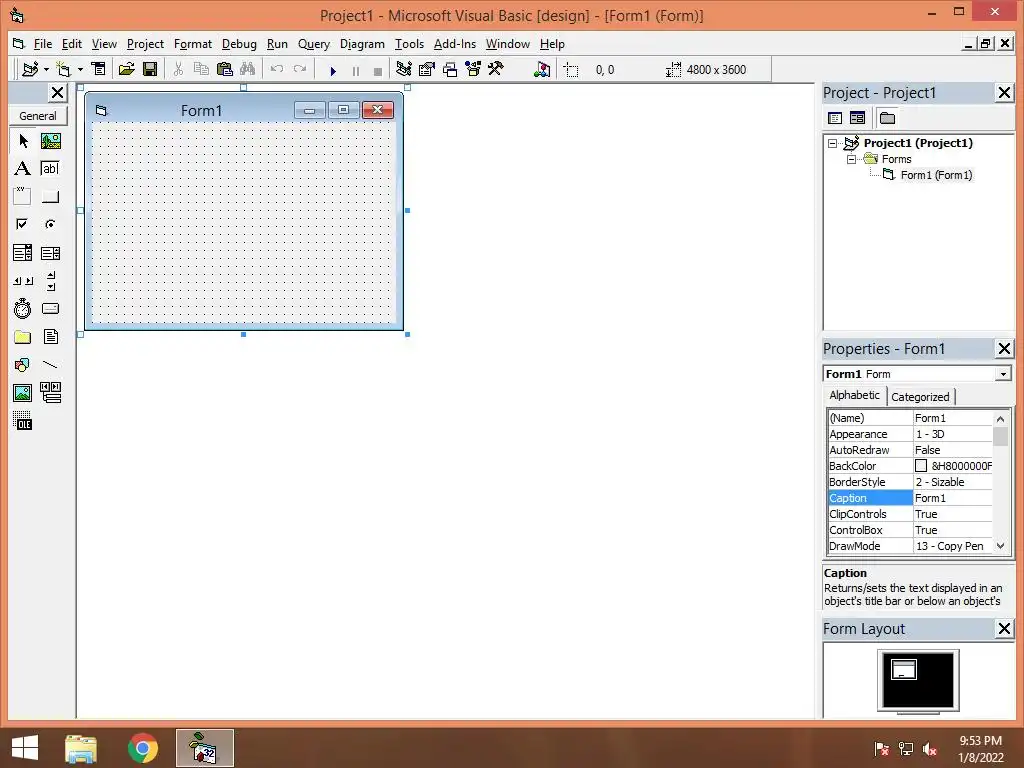Select the DriveListBox tool
Viewport: 1024px width, 768px height.
tap(50, 308)
